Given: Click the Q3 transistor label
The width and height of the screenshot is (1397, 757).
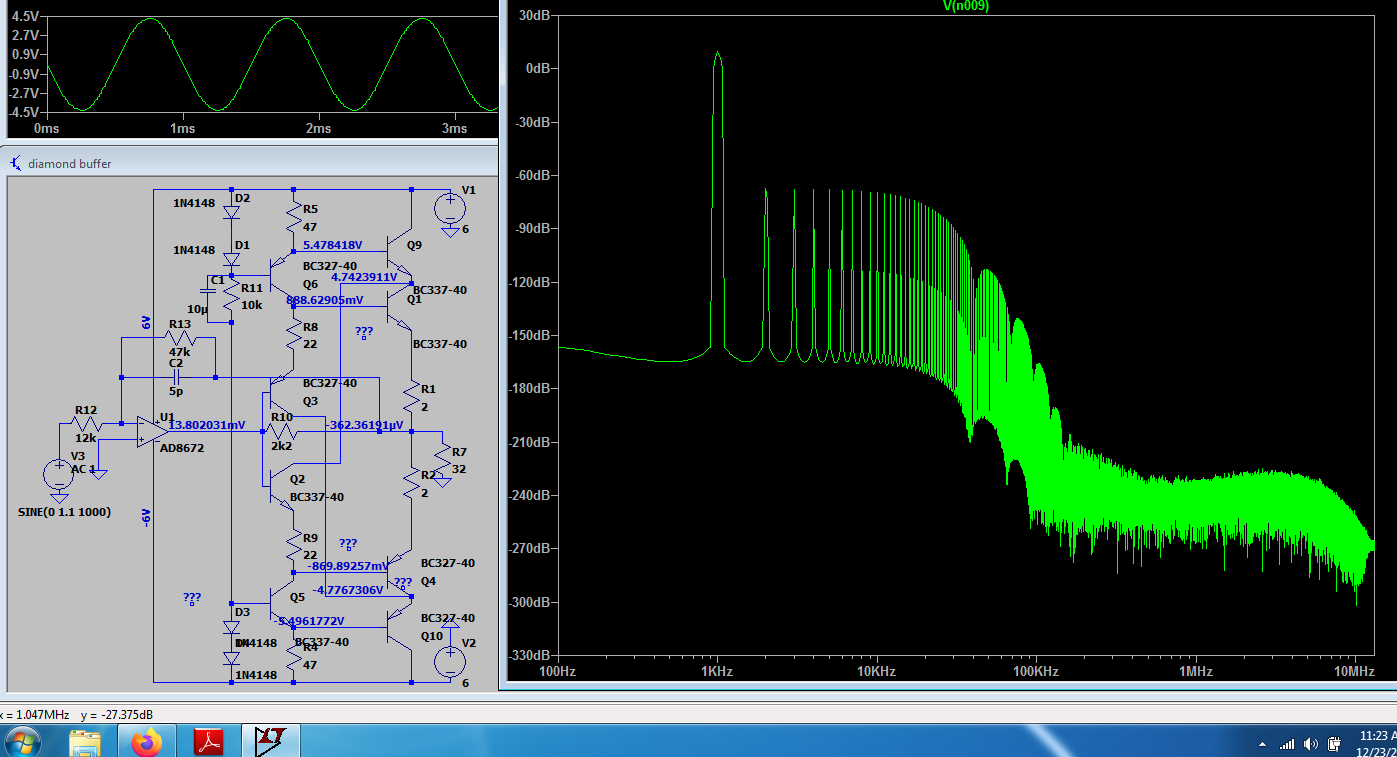Looking at the screenshot, I should click(x=310, y=401).
